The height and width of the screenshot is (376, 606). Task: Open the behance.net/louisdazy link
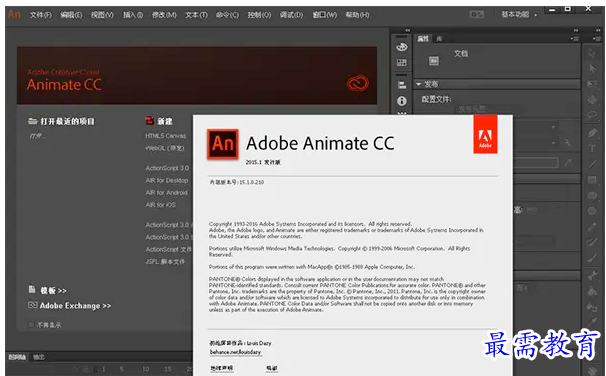click(x=235, y=352)
